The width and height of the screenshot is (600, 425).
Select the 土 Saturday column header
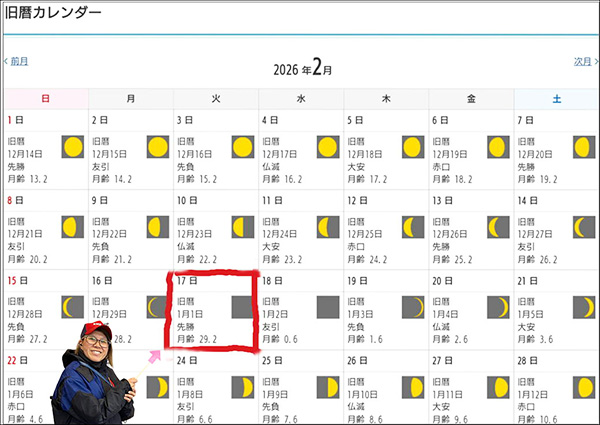557,98
